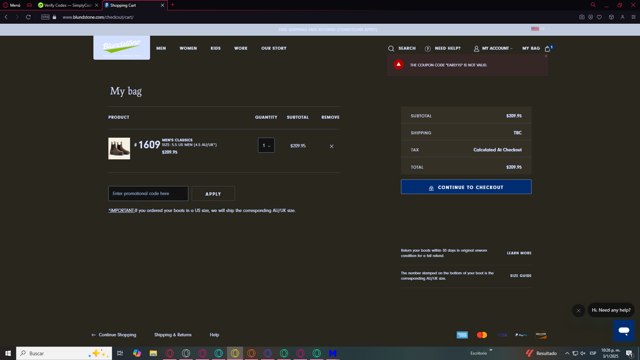640x360 pixels.
Task: Apply the promotional code
Action: tap(213, 194)
